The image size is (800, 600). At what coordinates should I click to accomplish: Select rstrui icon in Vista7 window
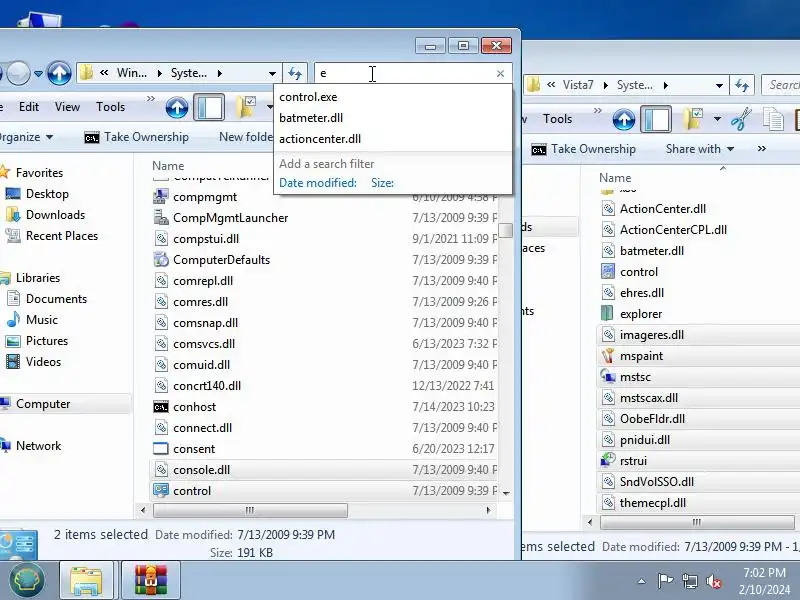click(x=607, y=460)
